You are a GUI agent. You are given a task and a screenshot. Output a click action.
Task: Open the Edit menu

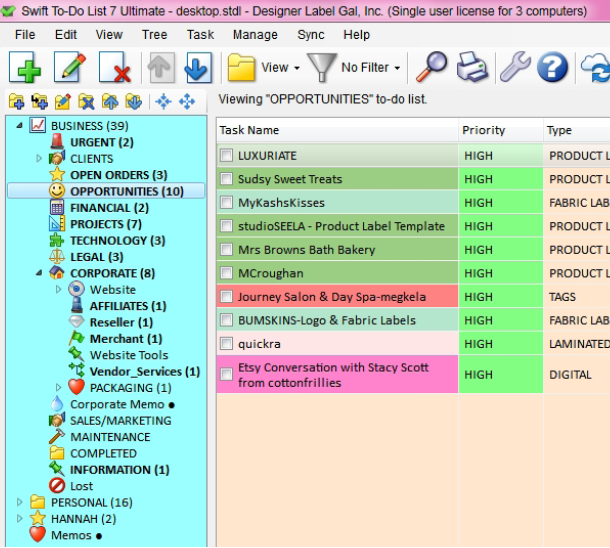(66, 35)
